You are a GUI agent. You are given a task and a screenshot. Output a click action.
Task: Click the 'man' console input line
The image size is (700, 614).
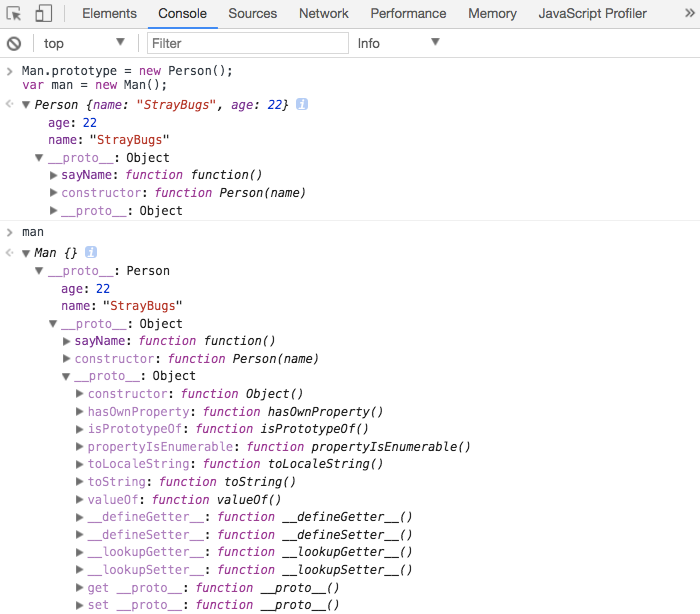coord(33,232)
